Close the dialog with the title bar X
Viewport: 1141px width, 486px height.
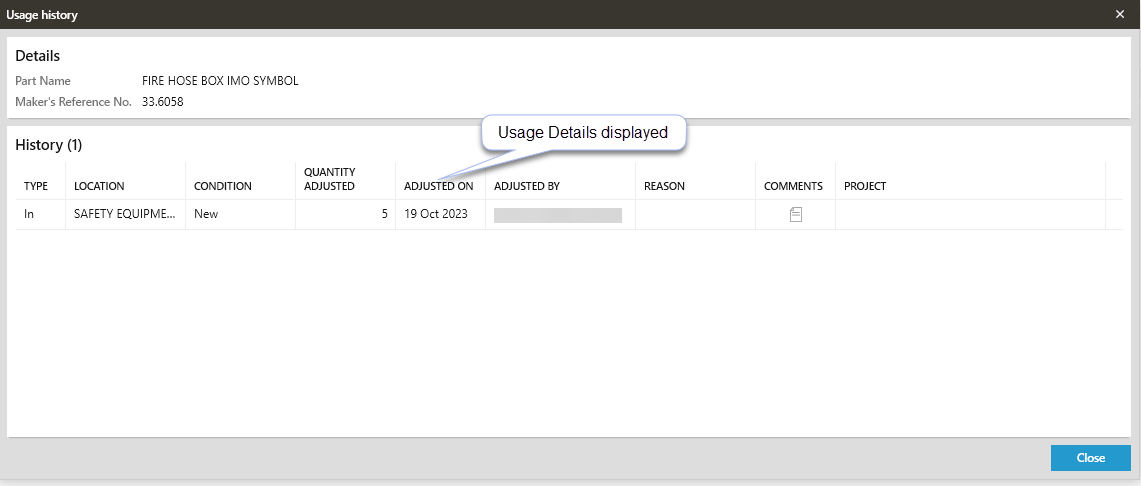pos(1120,15)
